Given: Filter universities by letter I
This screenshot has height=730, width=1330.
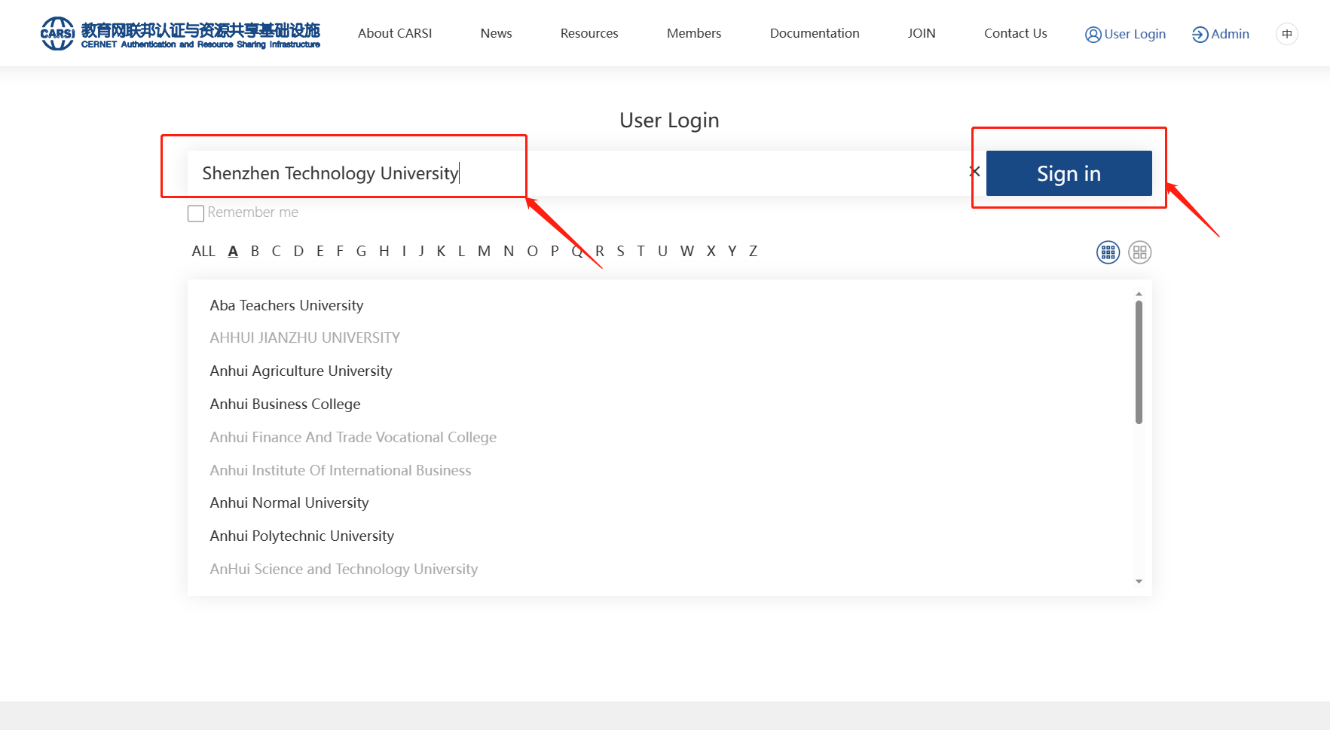Looking at the screenshot, I should 404,251.
